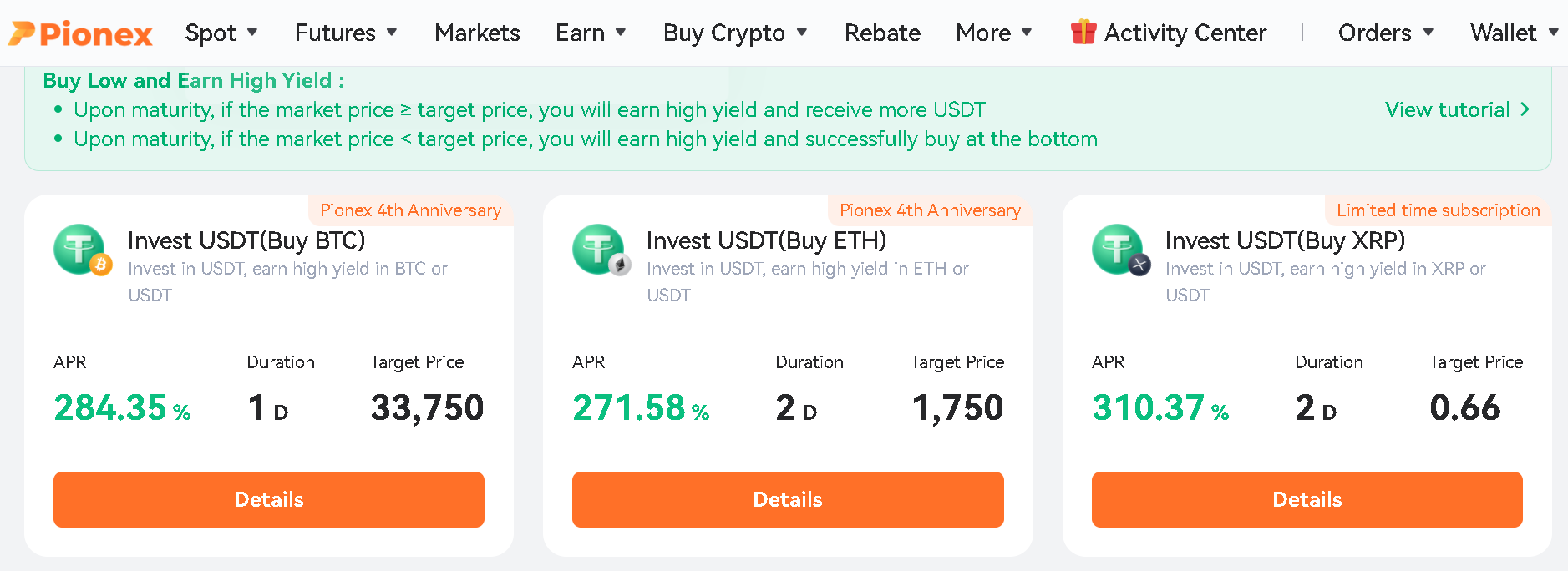Open the View tutorial link

click(x=1447, y=109)
